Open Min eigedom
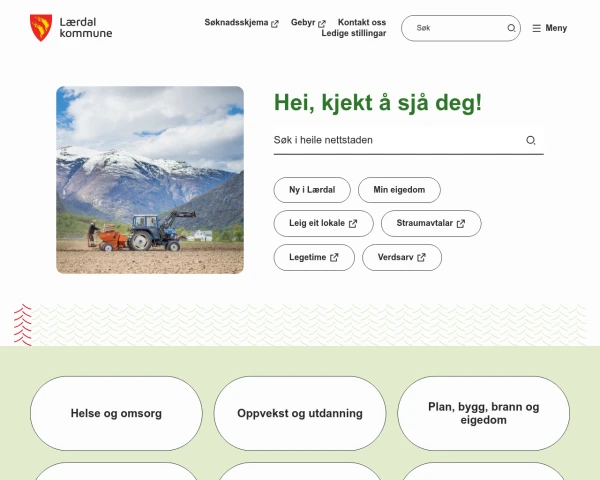Image resolution: width=600 pixels, height=480 pixels. click(x=399, y=190)
